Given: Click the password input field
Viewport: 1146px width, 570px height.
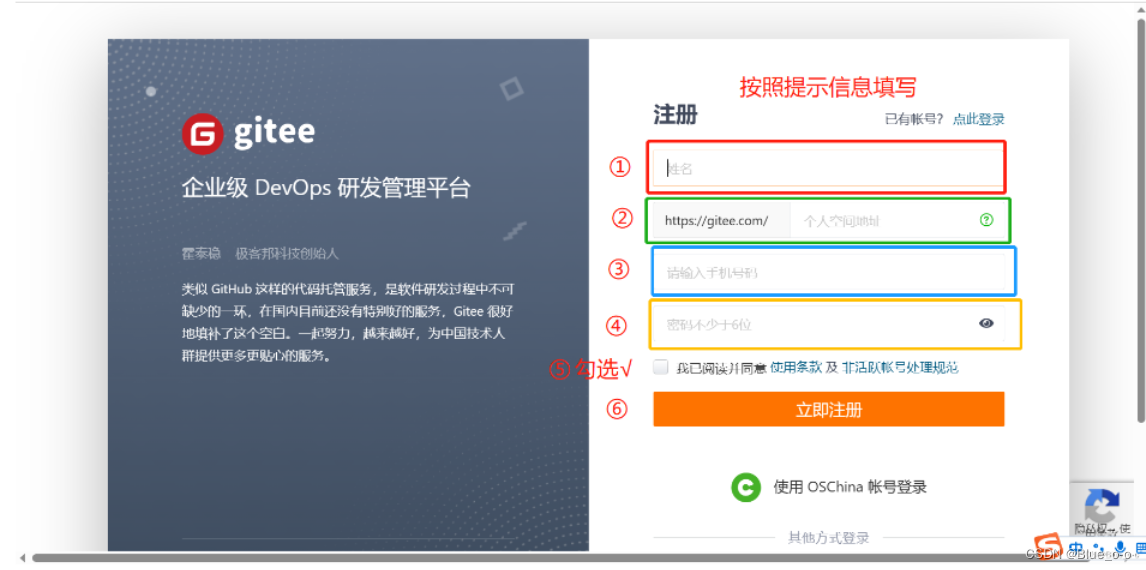Looking at the screenshot, I should [x=829, y=324].
